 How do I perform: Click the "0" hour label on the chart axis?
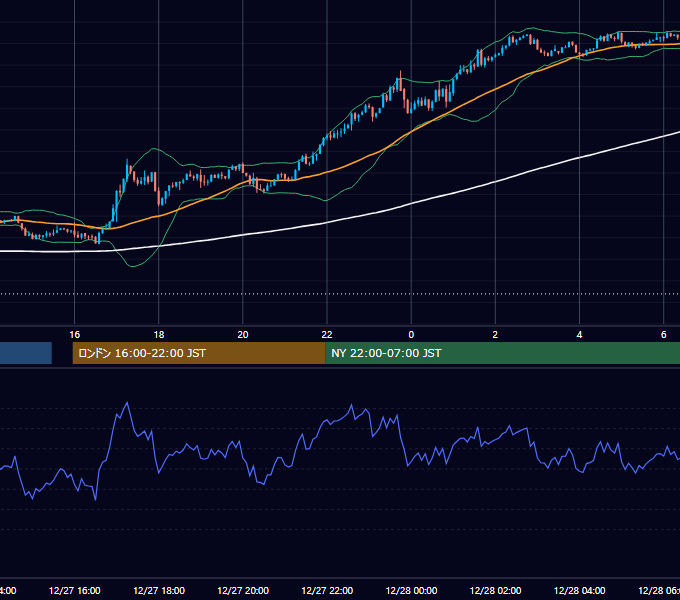click(411, 335)
